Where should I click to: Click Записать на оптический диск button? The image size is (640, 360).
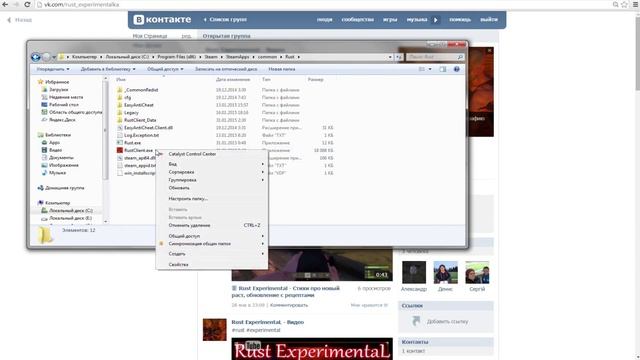[x=226, y=69]
